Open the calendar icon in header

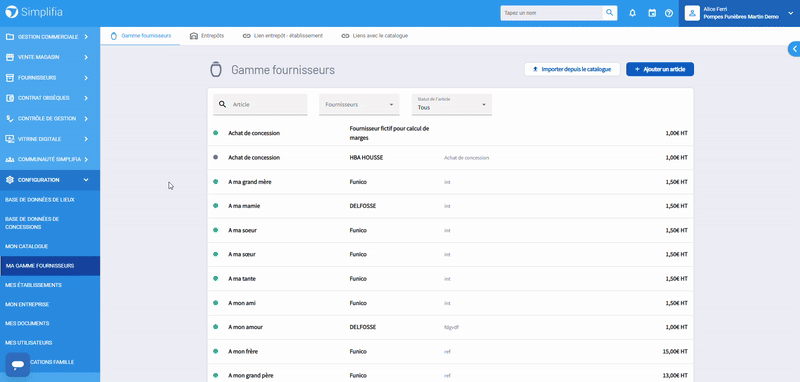[652, 13]
